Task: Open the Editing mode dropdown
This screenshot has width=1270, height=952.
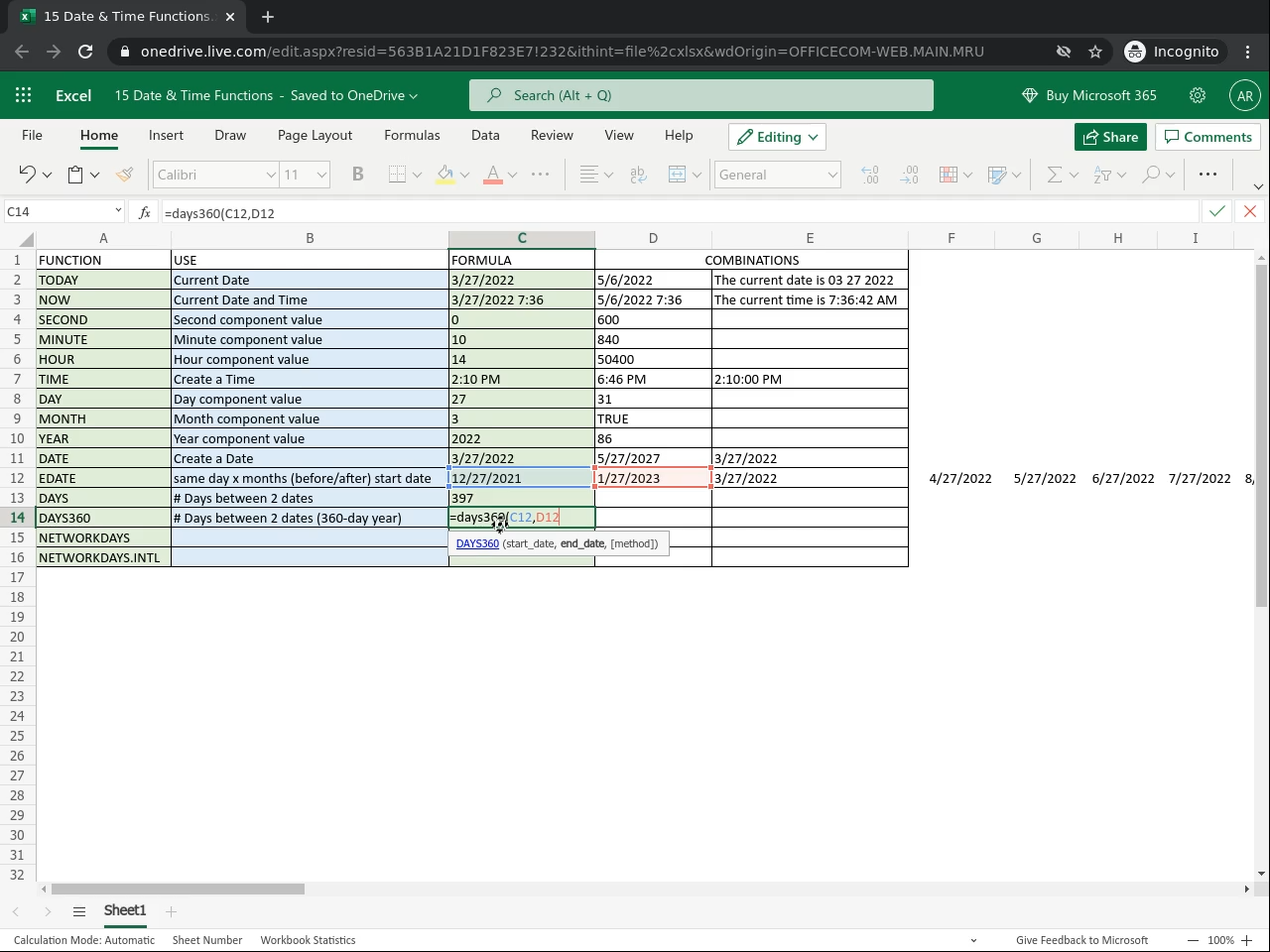Action: point(778,137)
